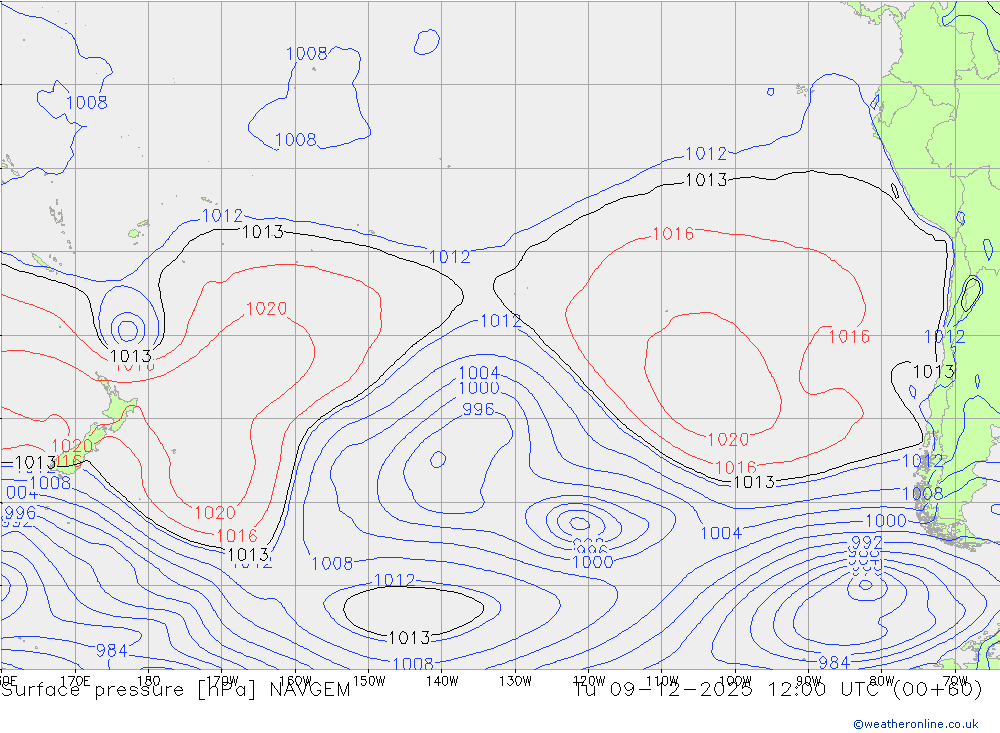Click the 984 label in the bottom right low
This screenshot has width=1000, height=733.
(x=834, y=662)
